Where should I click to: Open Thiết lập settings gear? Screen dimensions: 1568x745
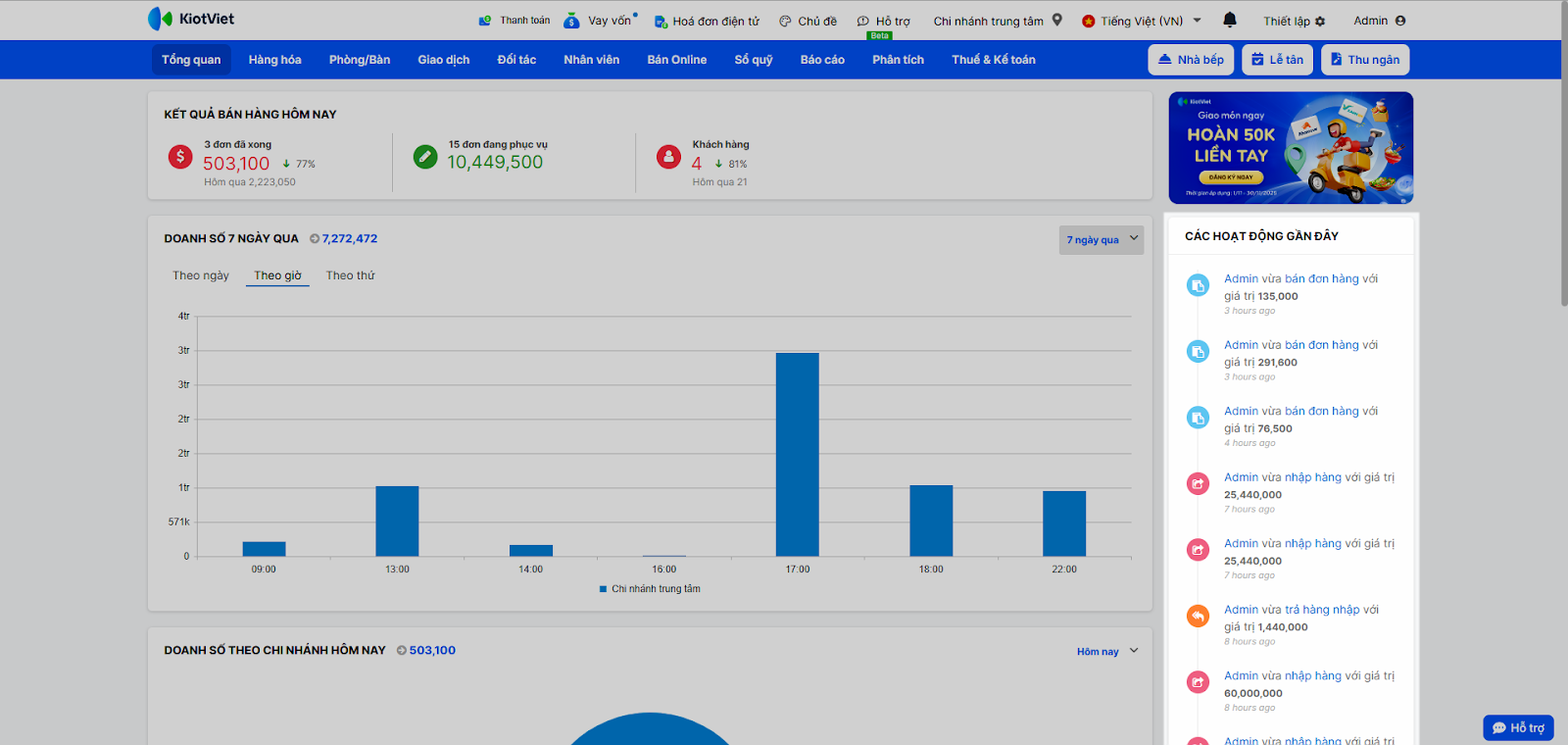tap(1320, 21)
